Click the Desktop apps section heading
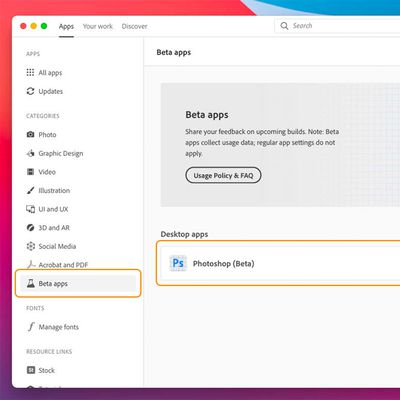The width and height of the screenshot is (400, 400). point(184,234)
